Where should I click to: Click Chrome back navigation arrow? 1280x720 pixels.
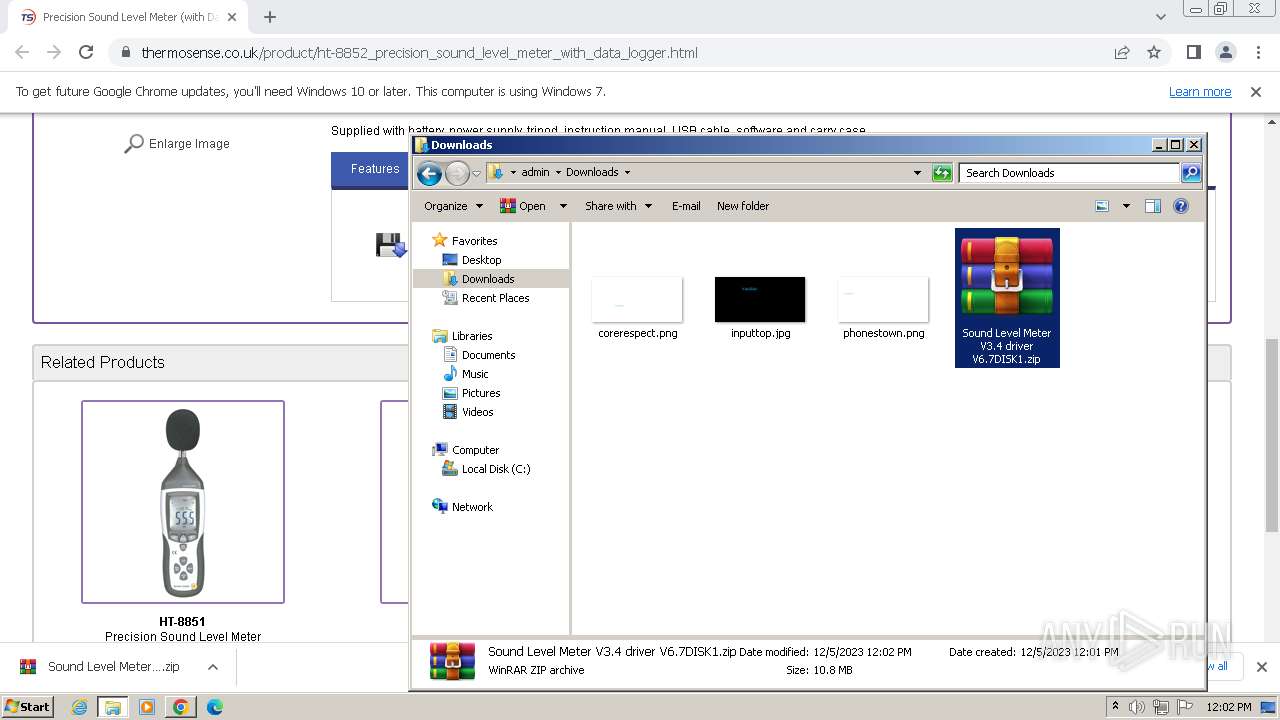(22, 52)
